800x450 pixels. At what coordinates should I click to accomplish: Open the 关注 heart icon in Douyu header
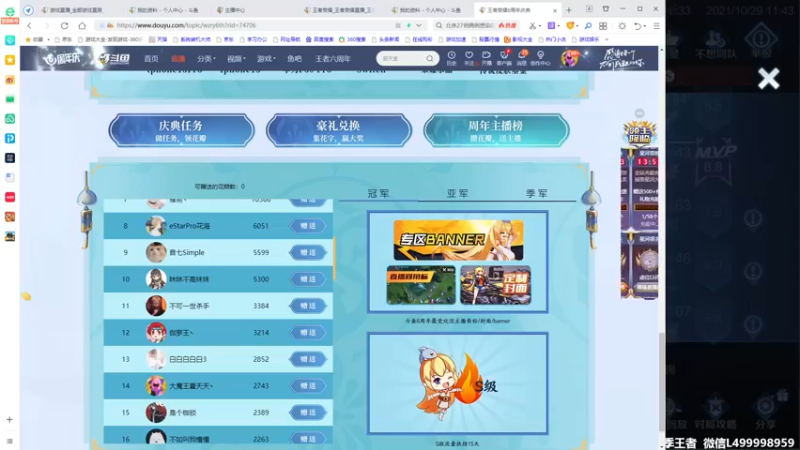(469, 58)
